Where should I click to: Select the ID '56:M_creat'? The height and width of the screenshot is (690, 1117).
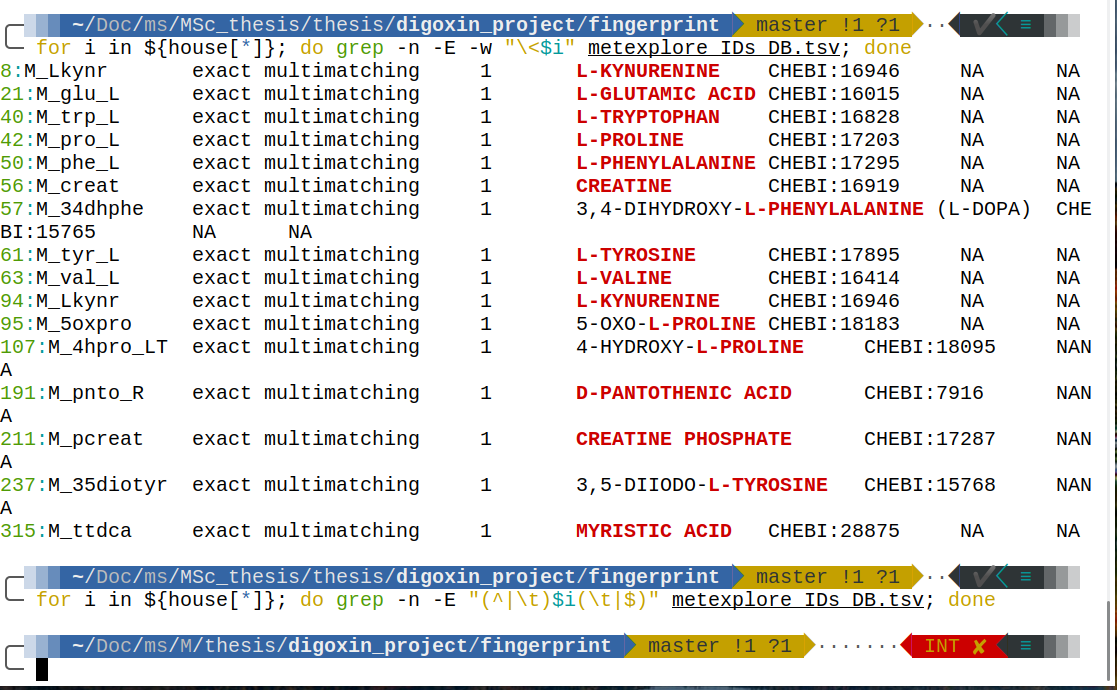[60, 186]
